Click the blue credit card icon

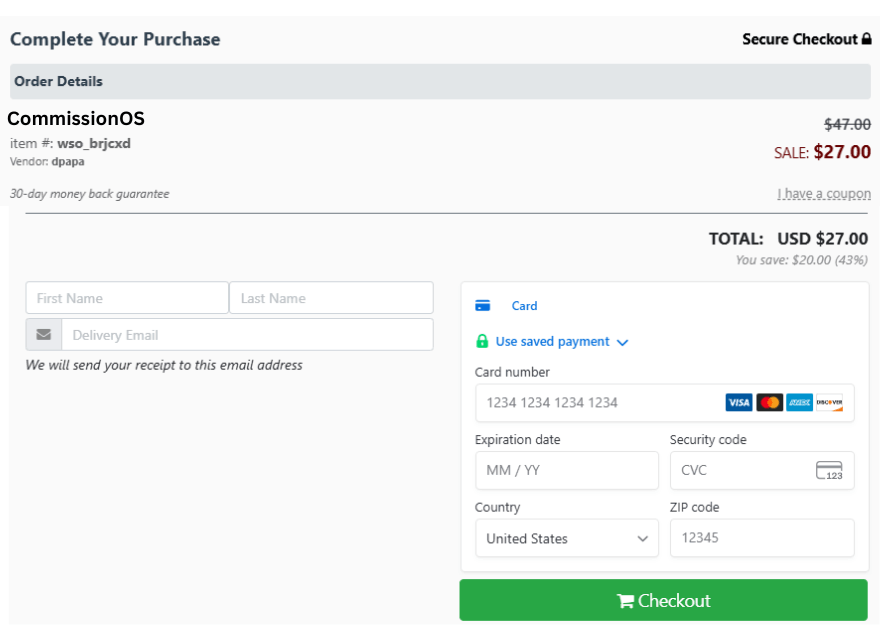coord(483,306)
